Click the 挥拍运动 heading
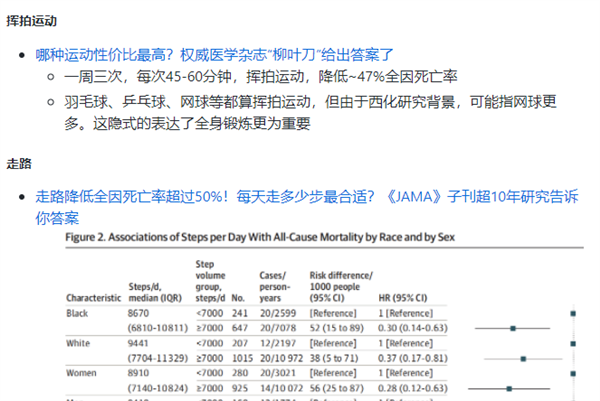Screen dimensions: 600x401 click(x=32, y=21)
